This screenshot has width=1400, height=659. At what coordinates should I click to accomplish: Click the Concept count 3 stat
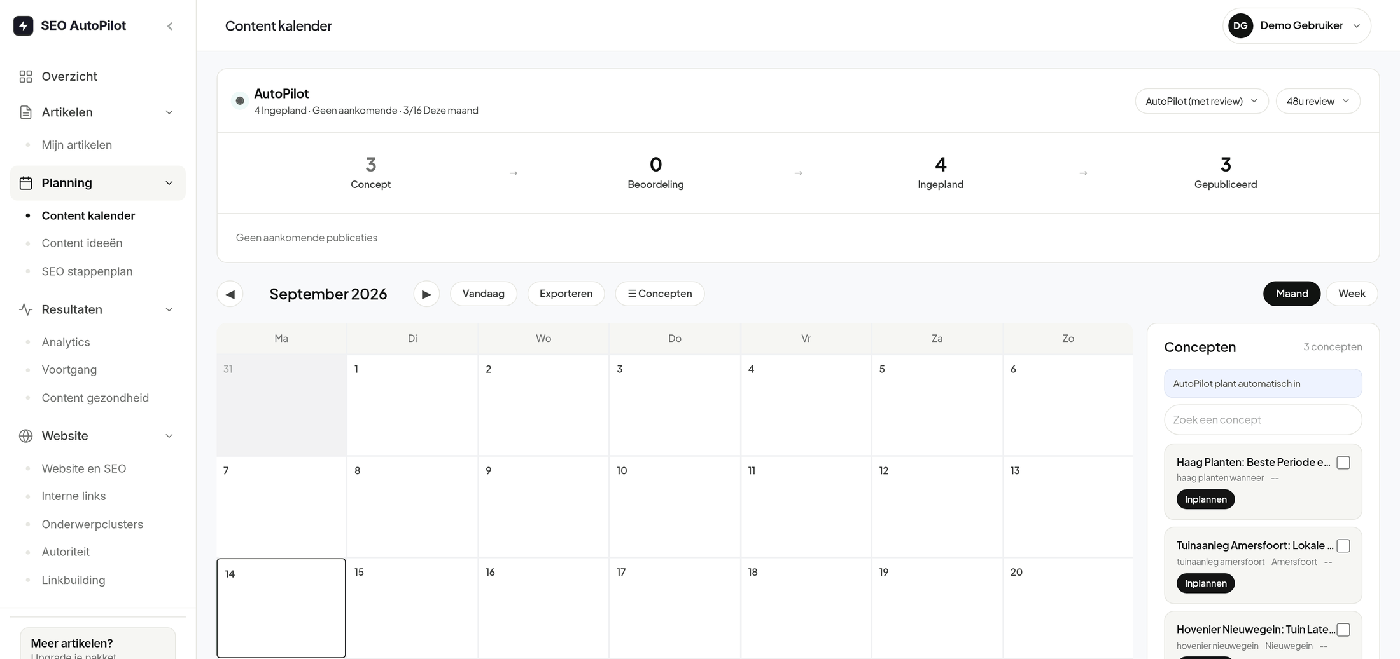coord(371,172)
